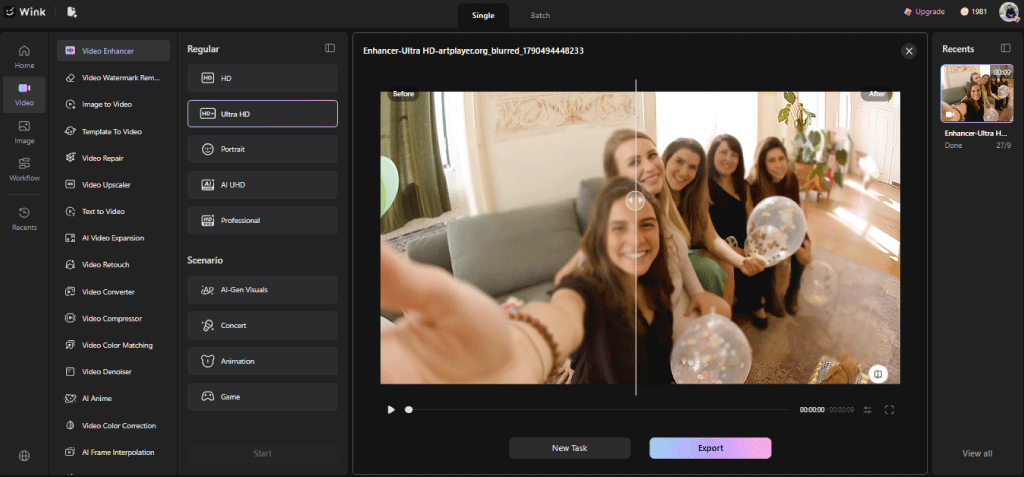Choose the Professional enhancement mode

coord(263,220)
